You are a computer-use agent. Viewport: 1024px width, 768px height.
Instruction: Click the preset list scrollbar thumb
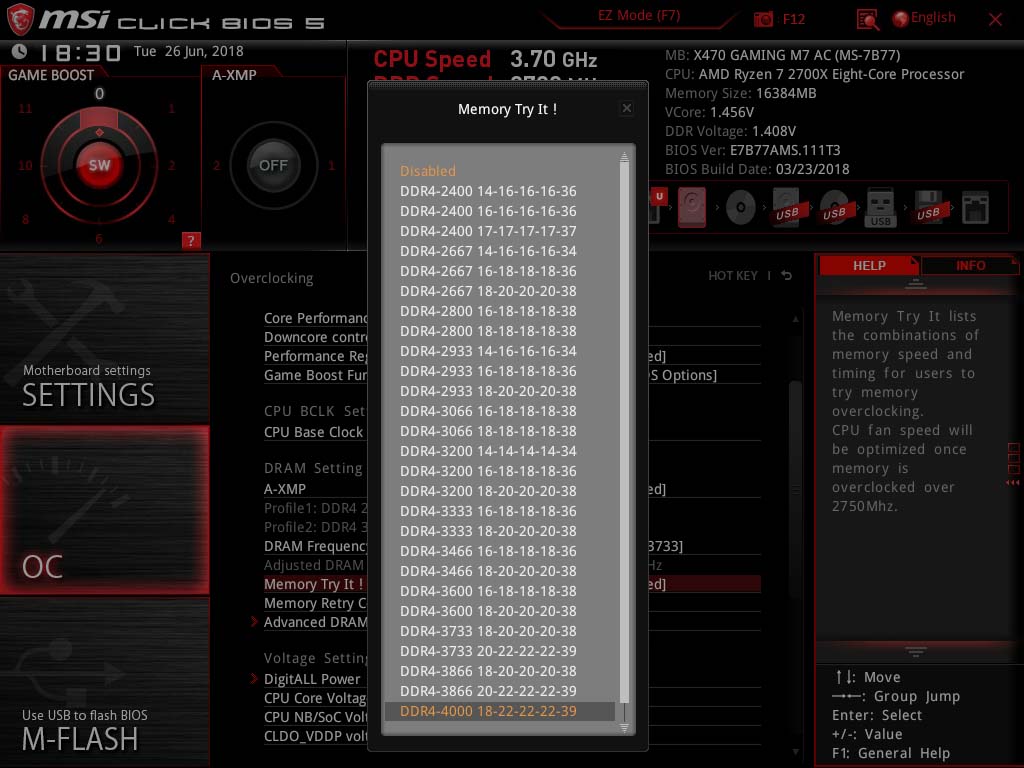624,432
